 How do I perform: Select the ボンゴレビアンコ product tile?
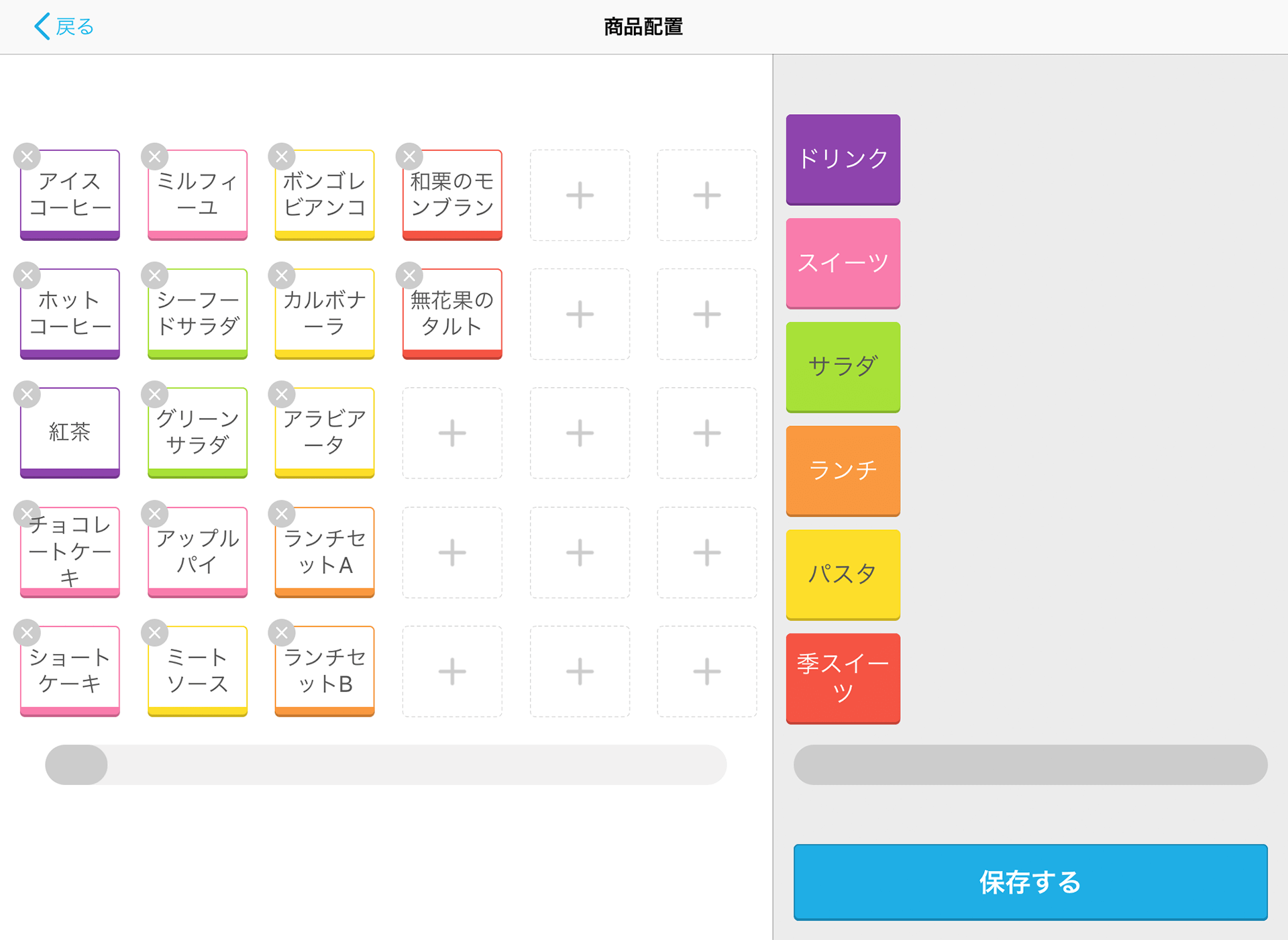point(325,195)
